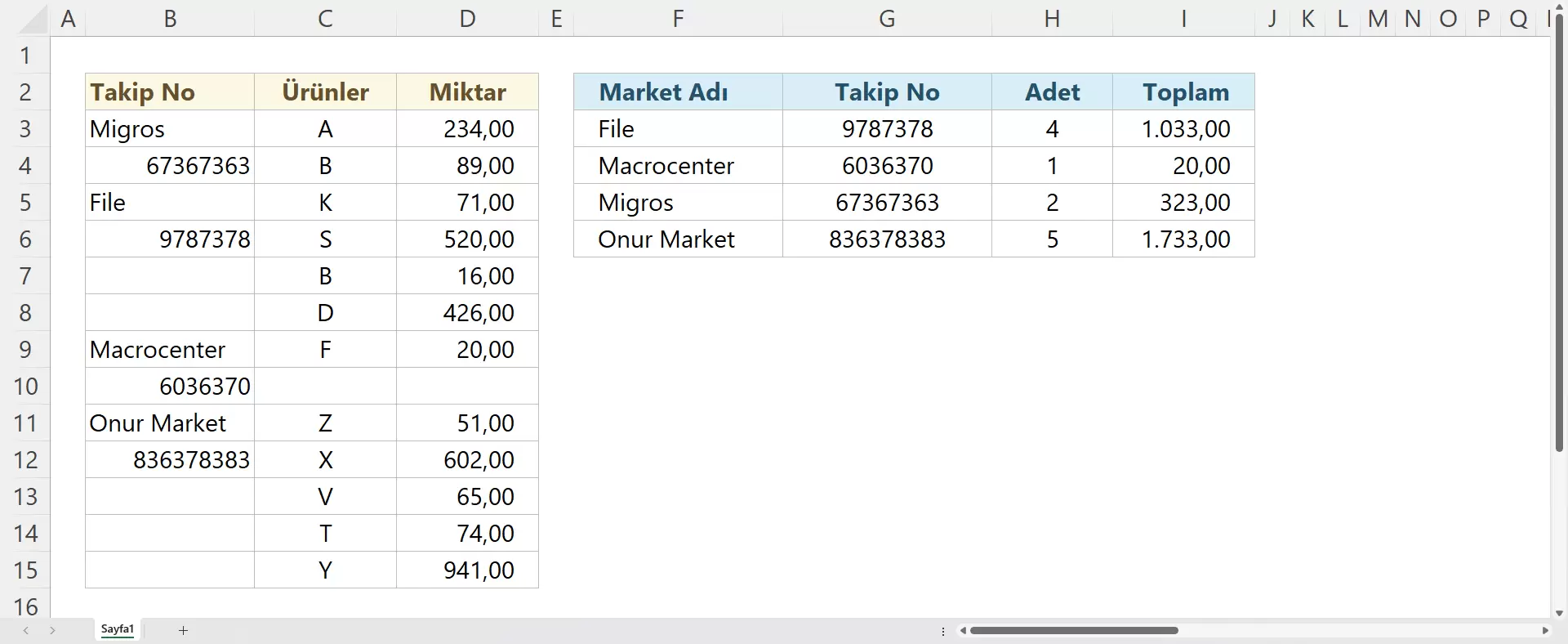Add a new sheet with plus icon
Image resolution: width=1568 pixels, height=644 pixels.
pyautogui.click(x=184, y=630)
